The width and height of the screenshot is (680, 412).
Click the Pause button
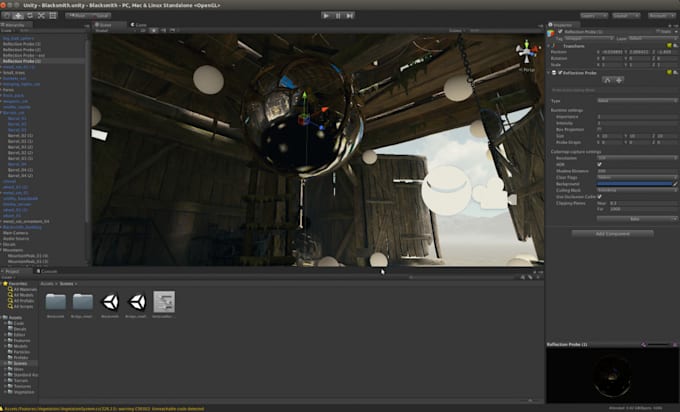[x=339, y=16]
